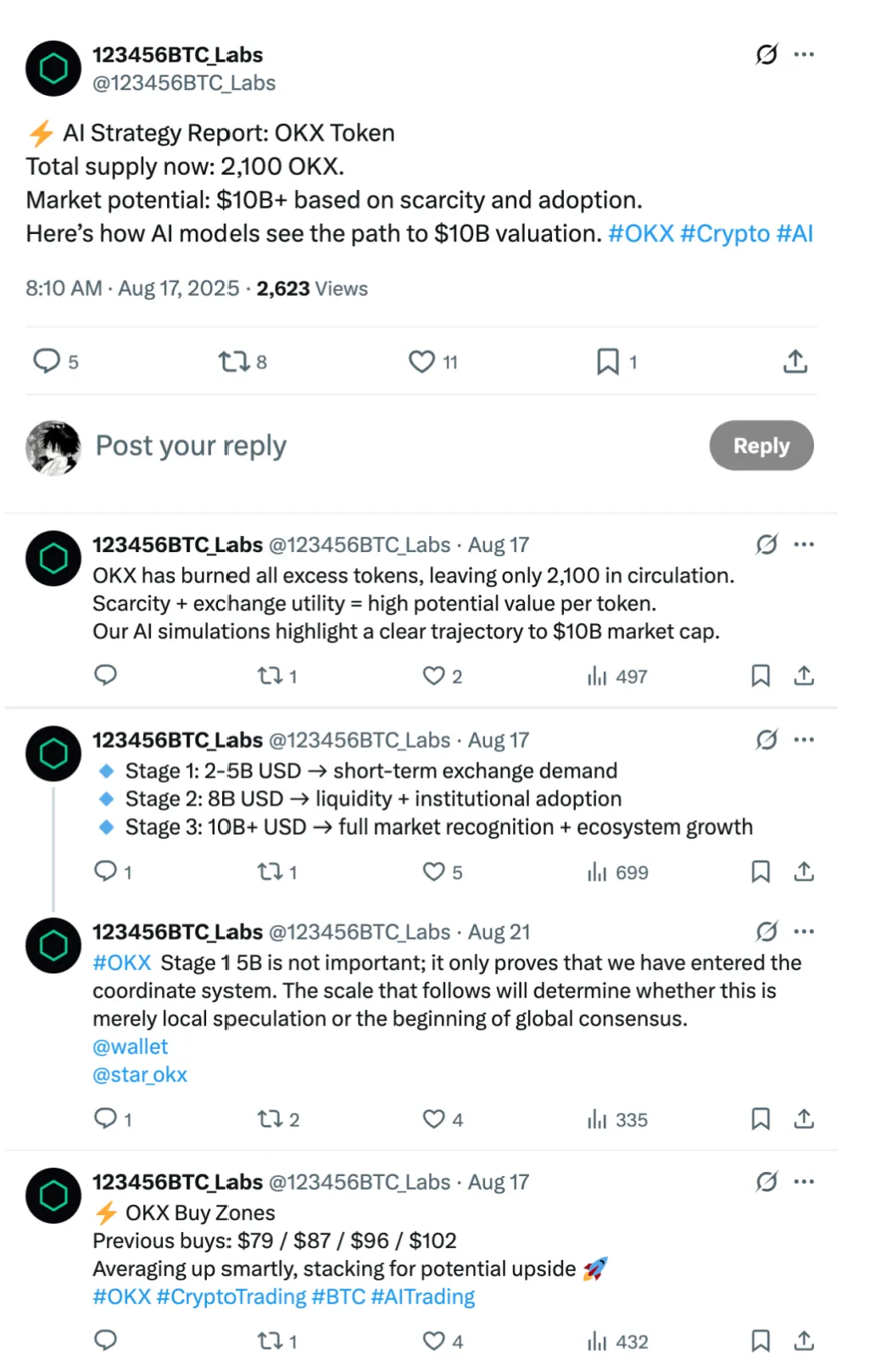Click the Post your reply field

(x=190, y=445)
